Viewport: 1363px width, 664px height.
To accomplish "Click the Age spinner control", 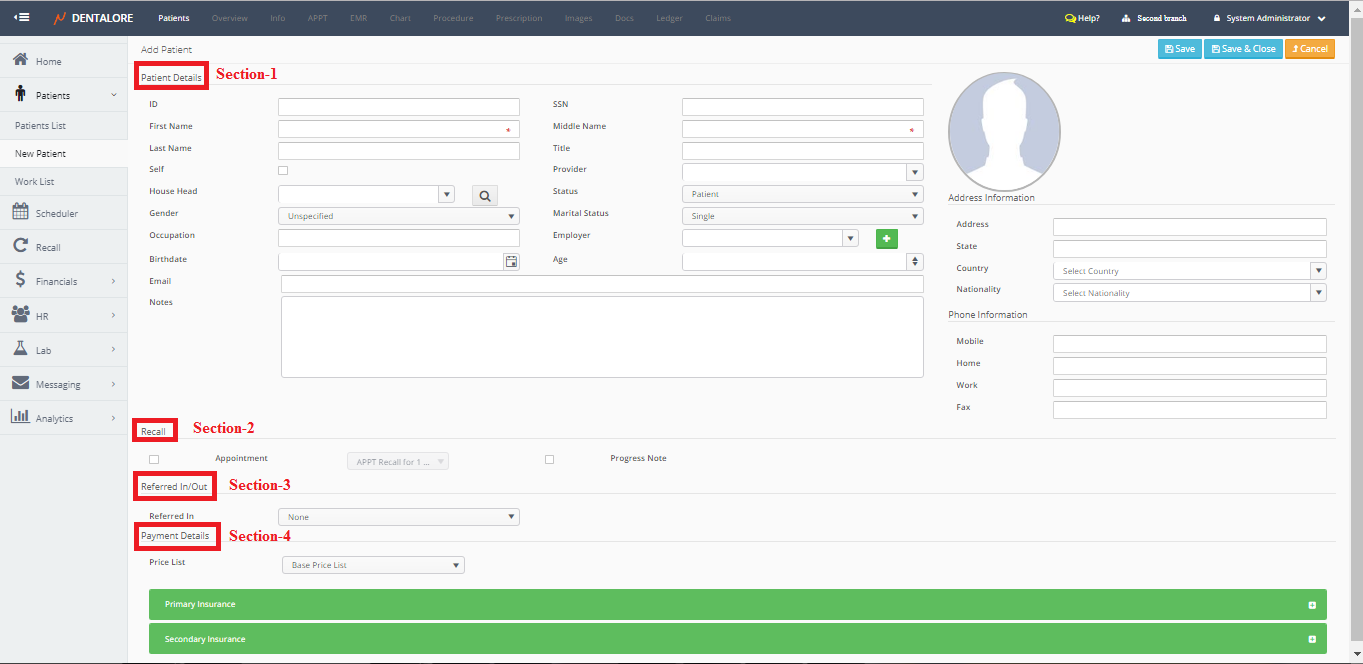I will [915, 261].
